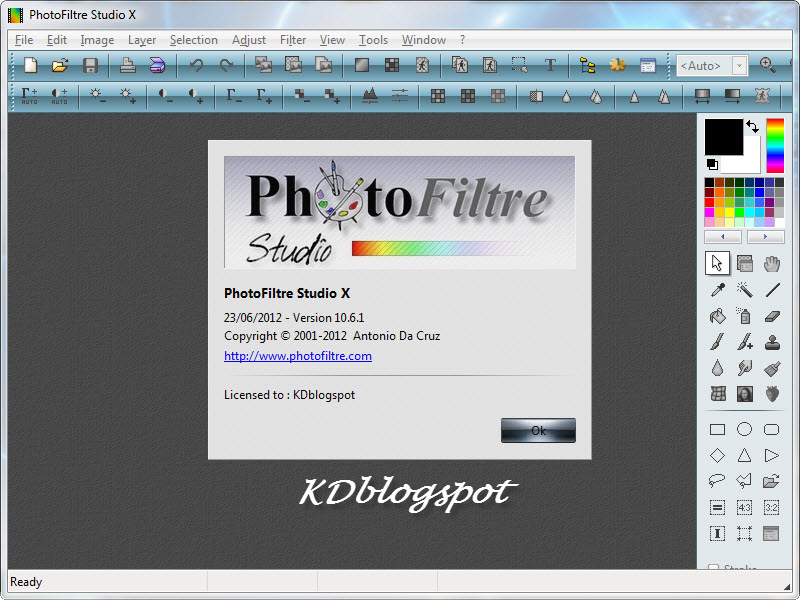Select the line tool
Screen dimensions: 800x600
pos(772,290)
